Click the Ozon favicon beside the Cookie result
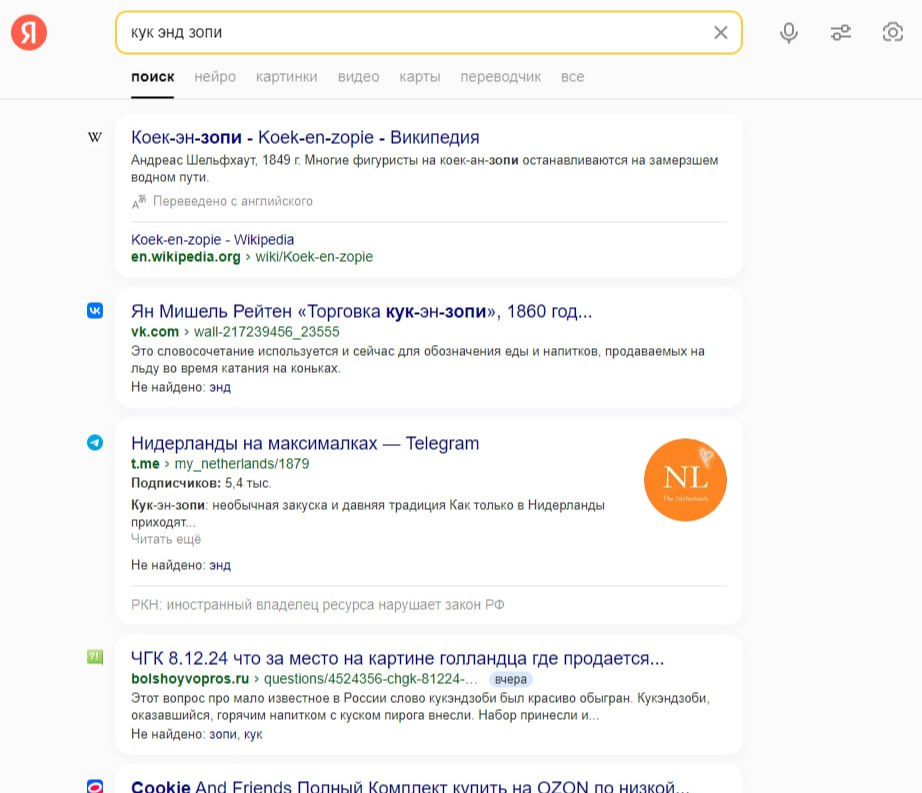This screenshot has height=793, width=922. point(95,787)
